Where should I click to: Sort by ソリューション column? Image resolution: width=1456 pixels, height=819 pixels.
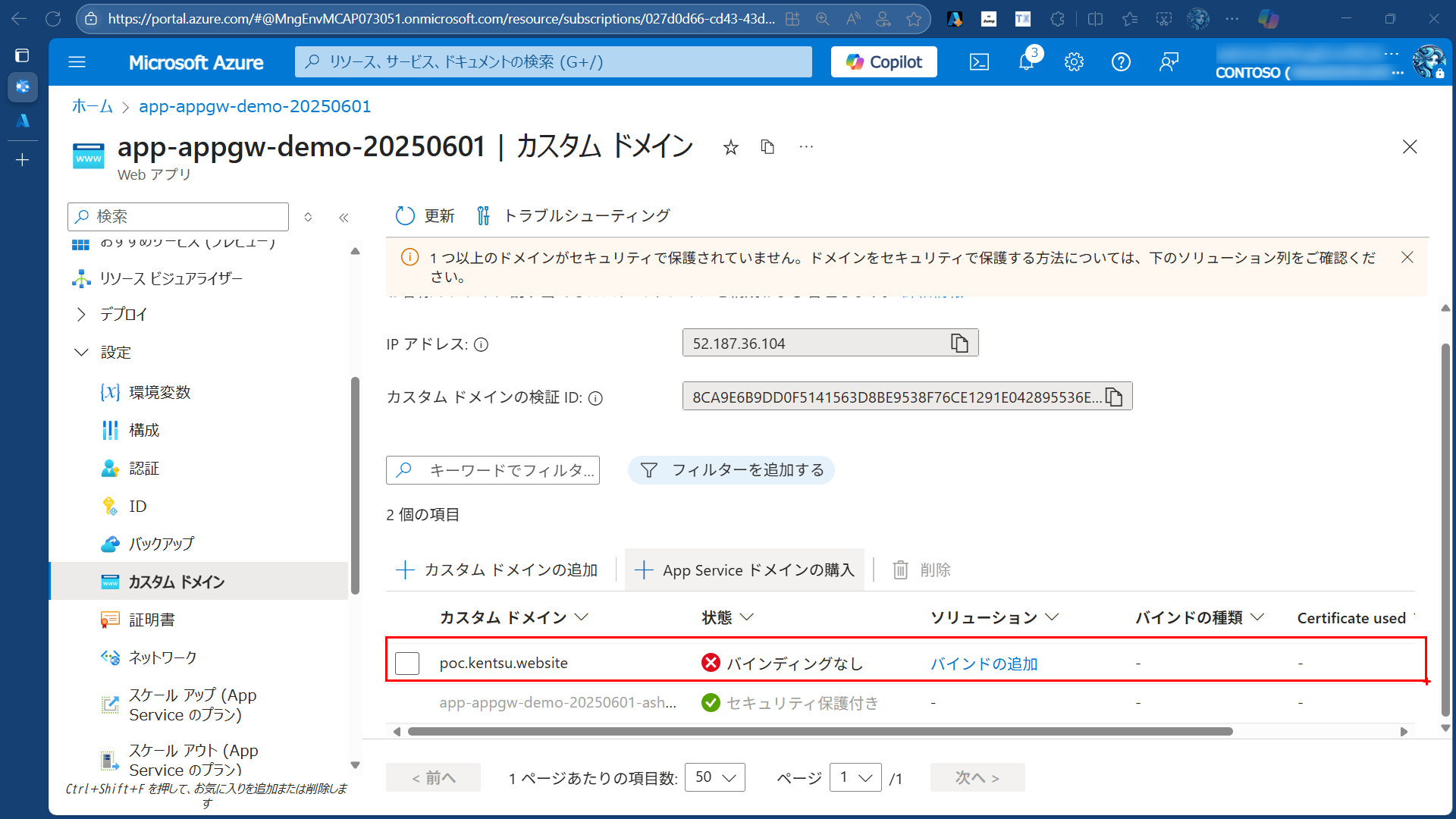994,618
